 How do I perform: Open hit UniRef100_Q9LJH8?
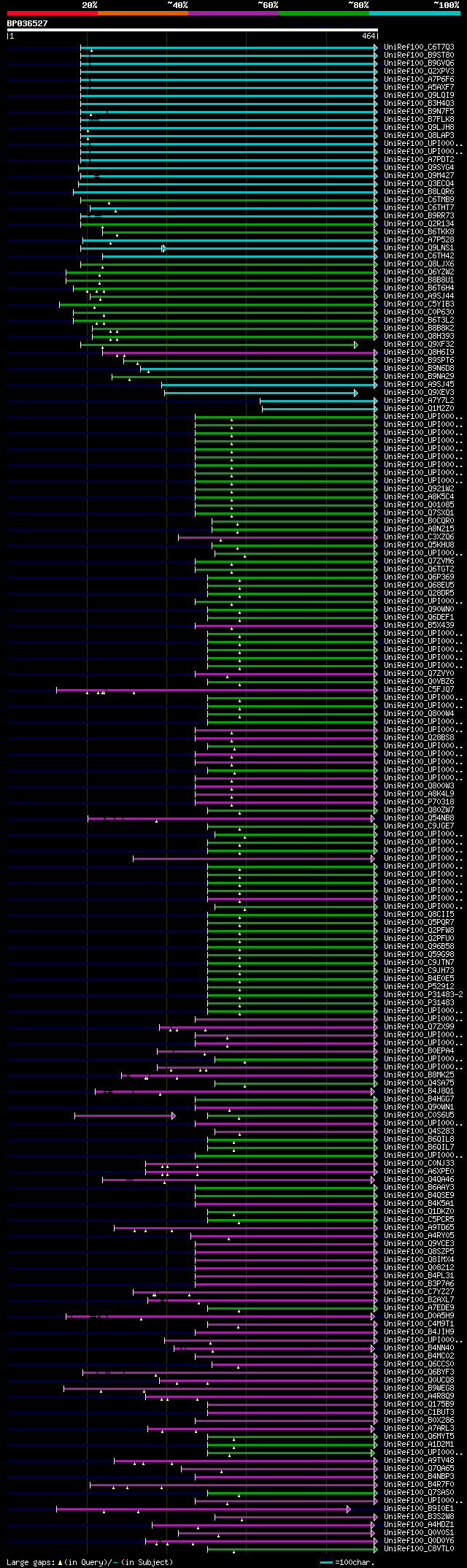tap(419, 128)
